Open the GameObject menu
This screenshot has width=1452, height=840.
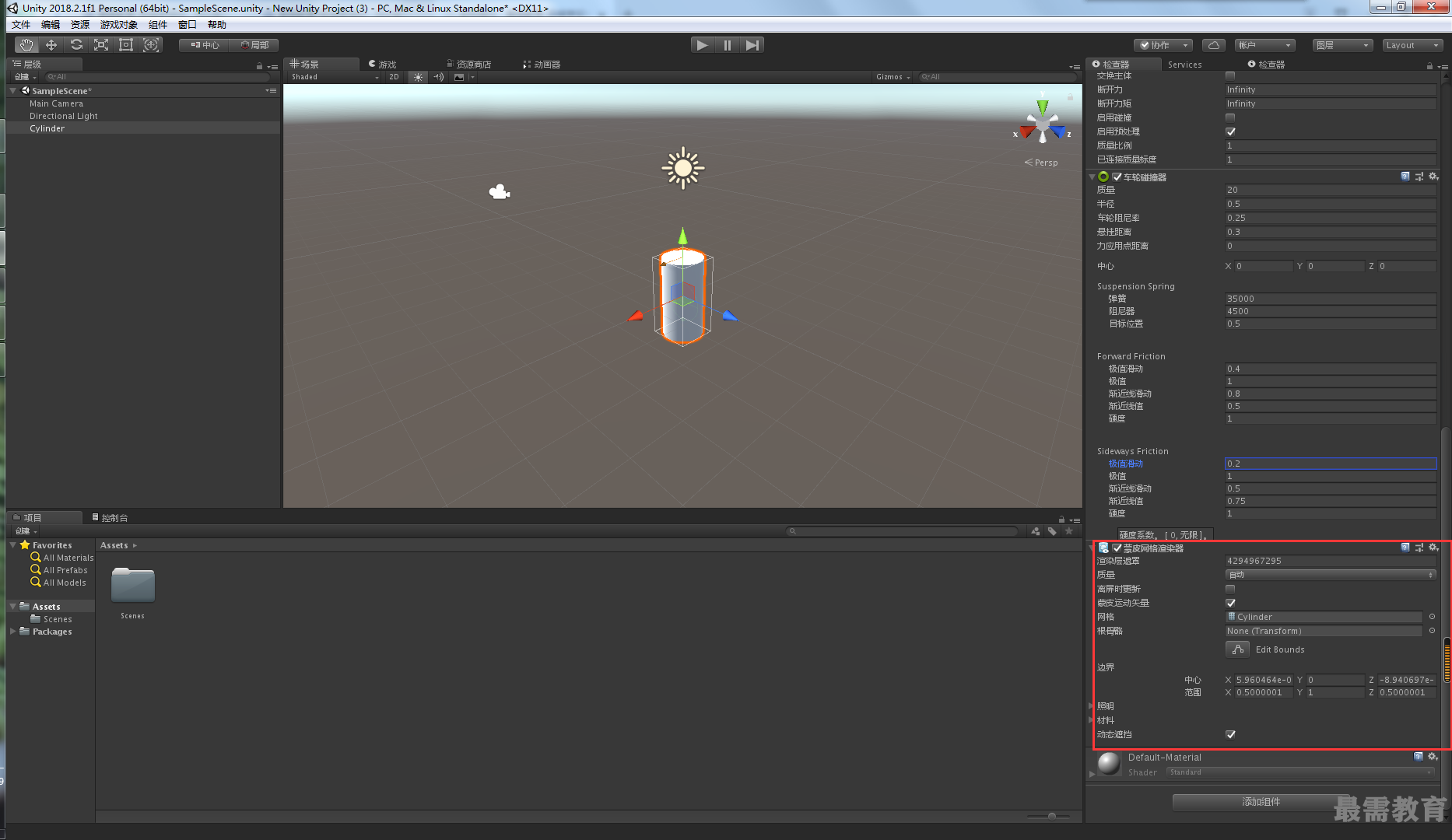coord(118,25)
